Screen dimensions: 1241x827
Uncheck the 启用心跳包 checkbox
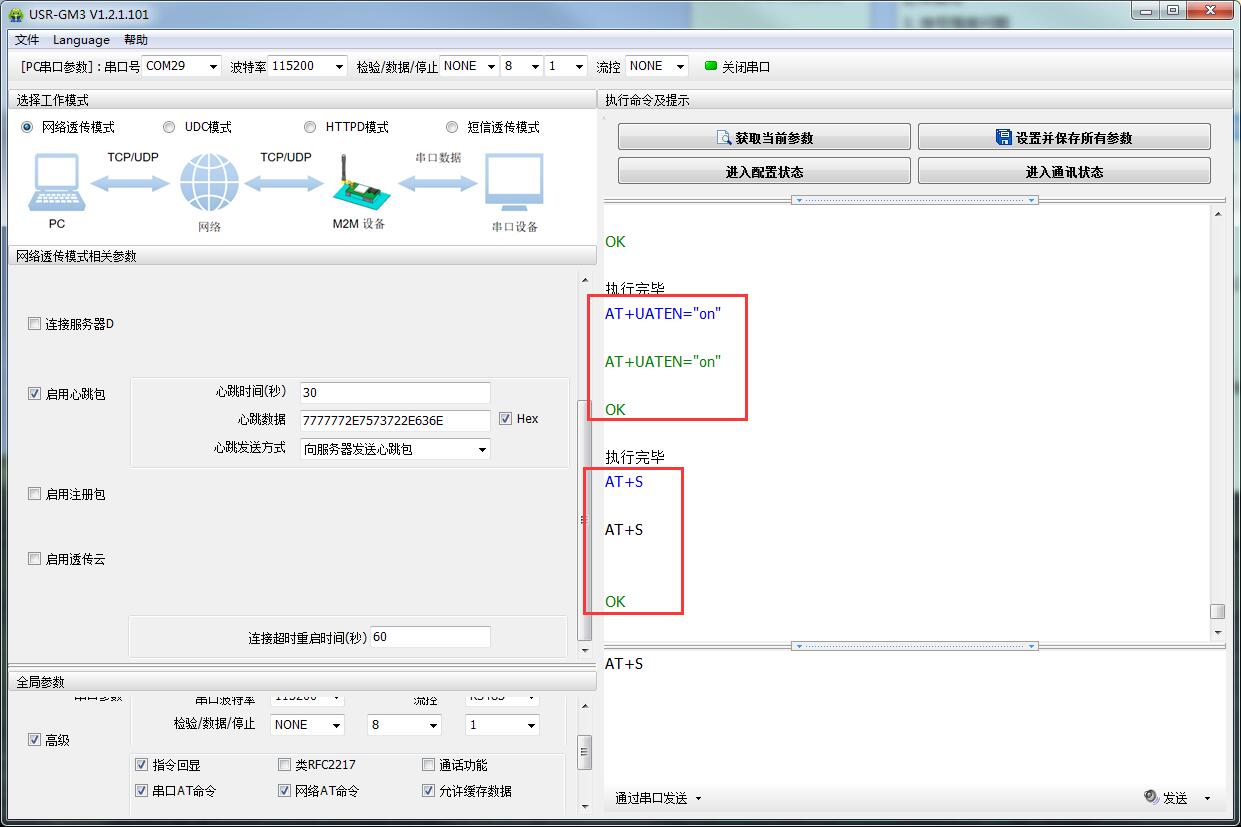(35, 394)
